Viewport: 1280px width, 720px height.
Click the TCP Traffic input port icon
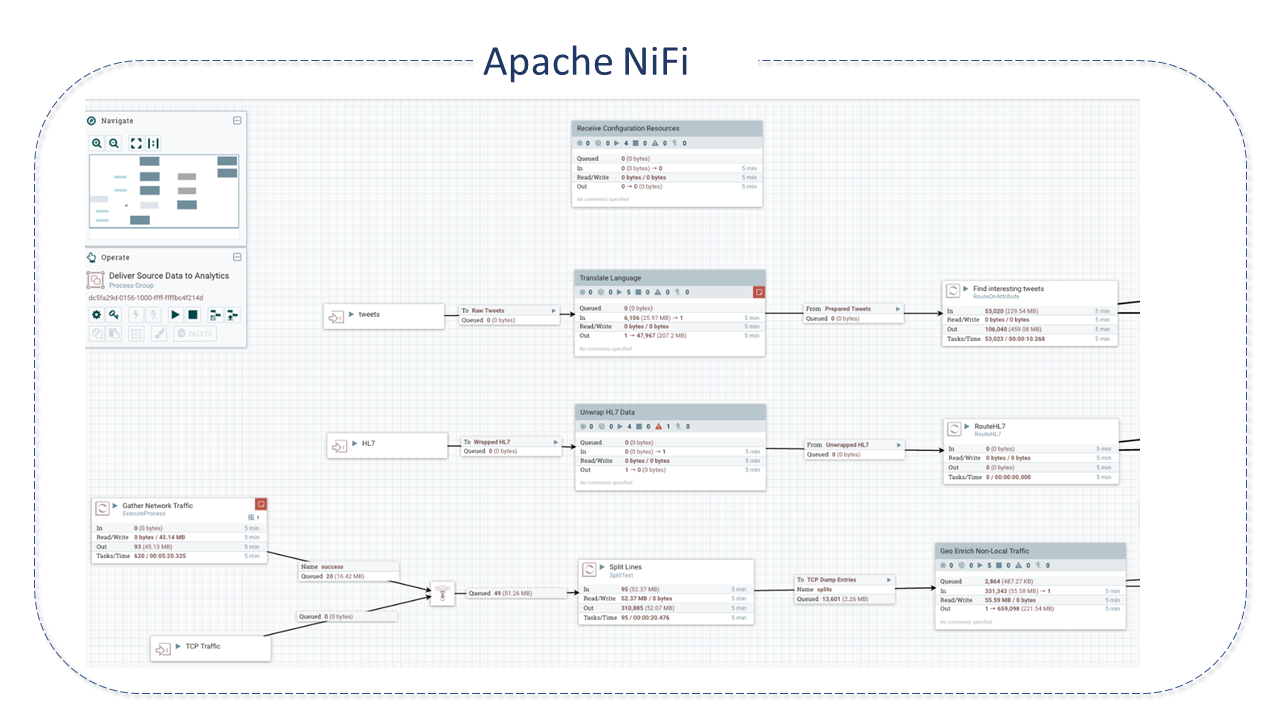pyautogui.click(x=163, y=648)
